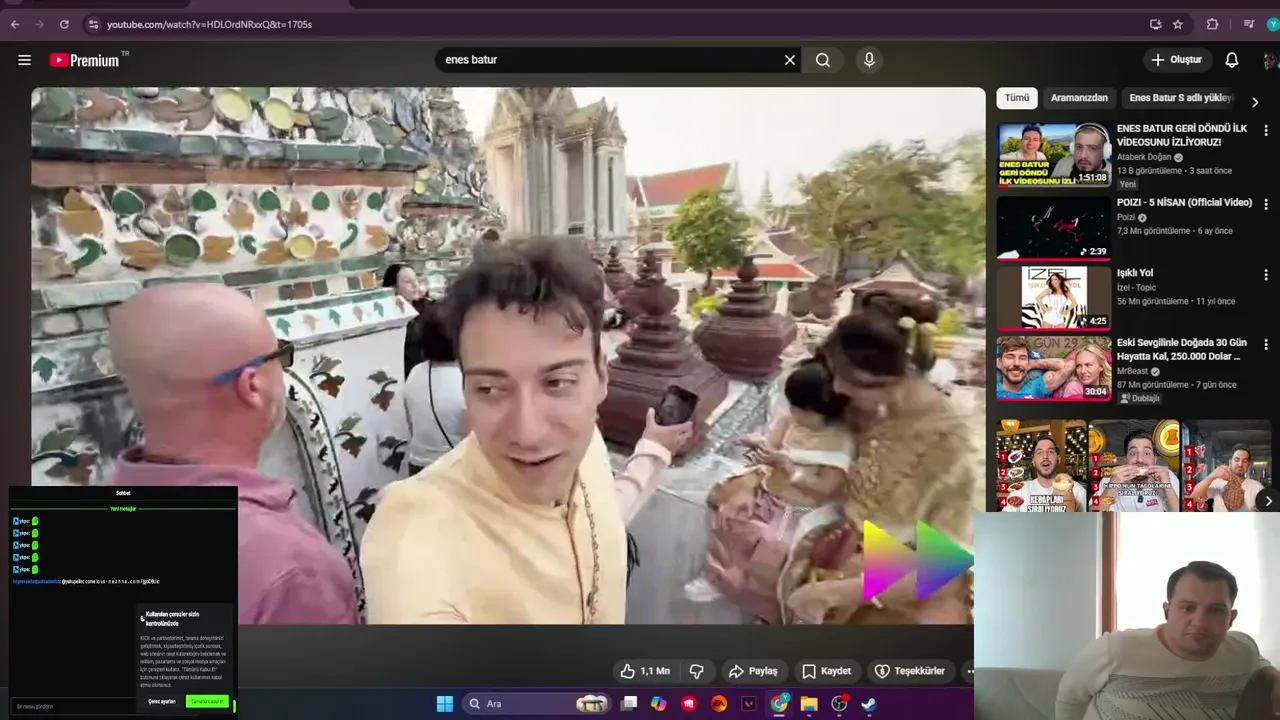Image resolution: width=1280 pixels, height=720 pixels.
Task: Launch Copilot from the taskbar
Action: 658,704
